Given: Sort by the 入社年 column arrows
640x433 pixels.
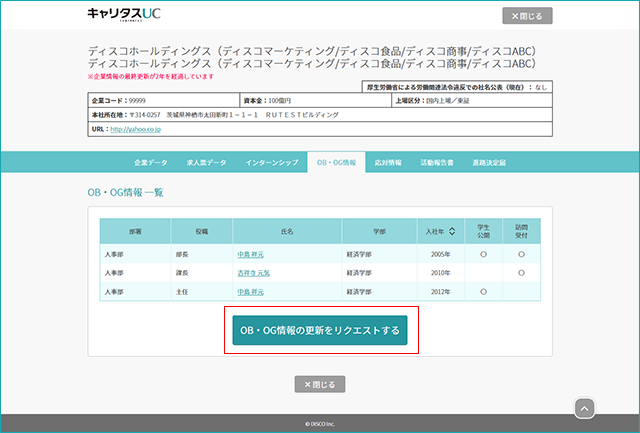Looking at the screenshot, I should pos(452,231).
